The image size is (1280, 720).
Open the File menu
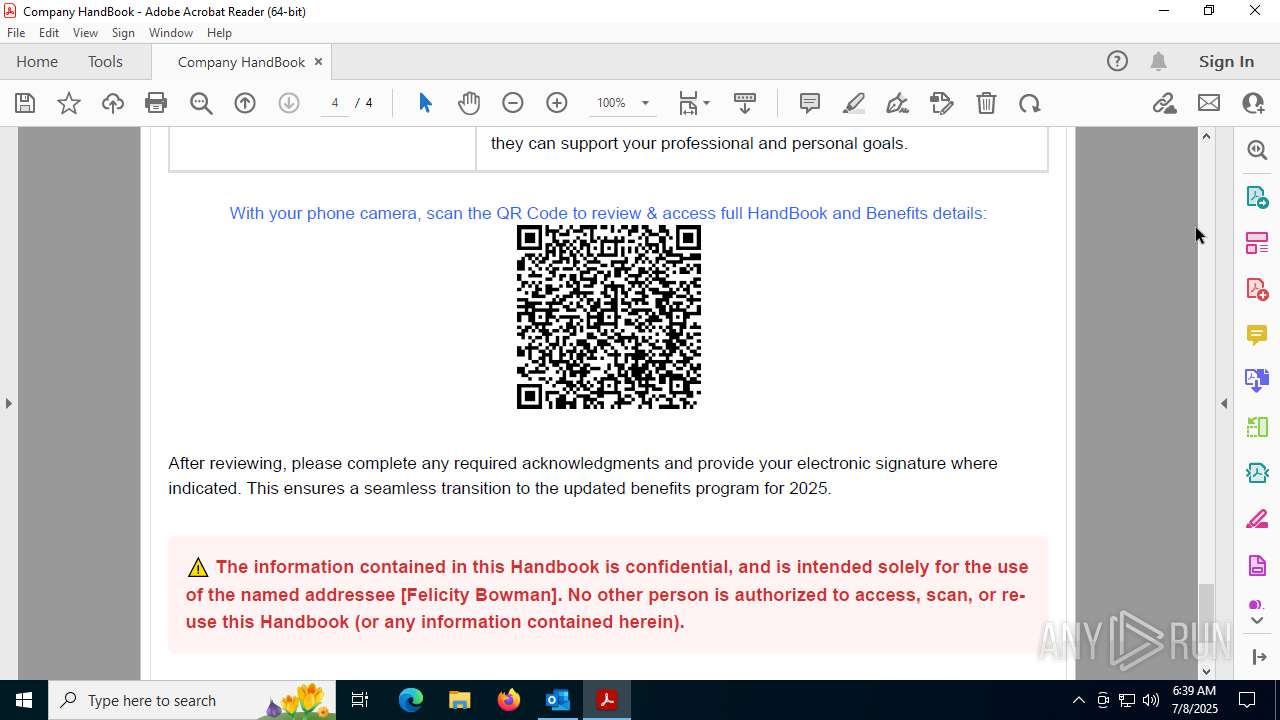(16, 33)
